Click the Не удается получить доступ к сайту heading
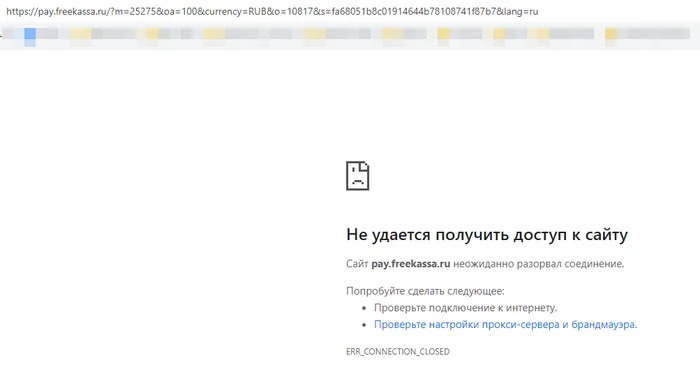The width and height of the screenshot is (700, 372). [x=487, y=235]
